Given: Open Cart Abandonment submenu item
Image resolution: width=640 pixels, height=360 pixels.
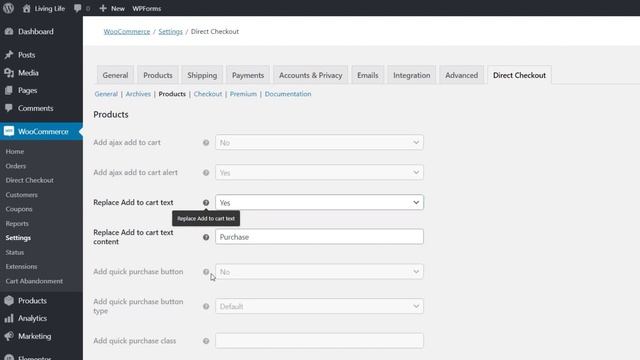Looking at the screenshot, I should click(x=34, y=281).
